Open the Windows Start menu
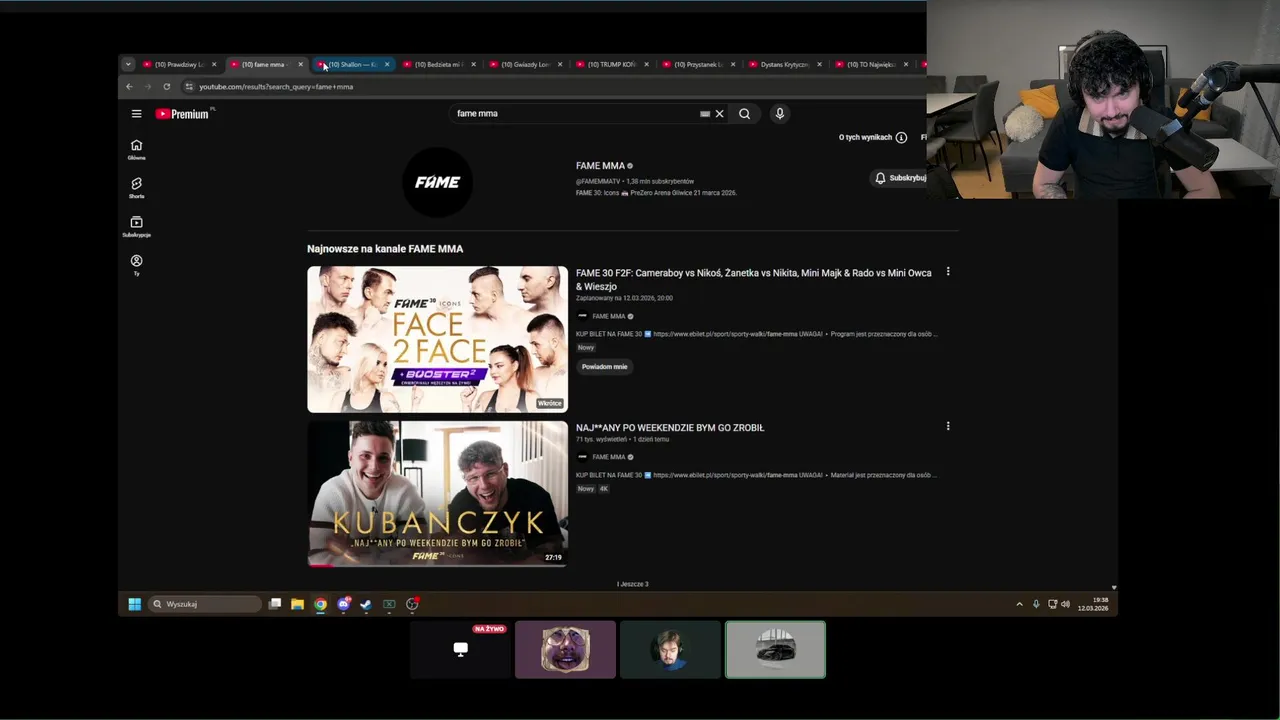 tap(134, 604)
